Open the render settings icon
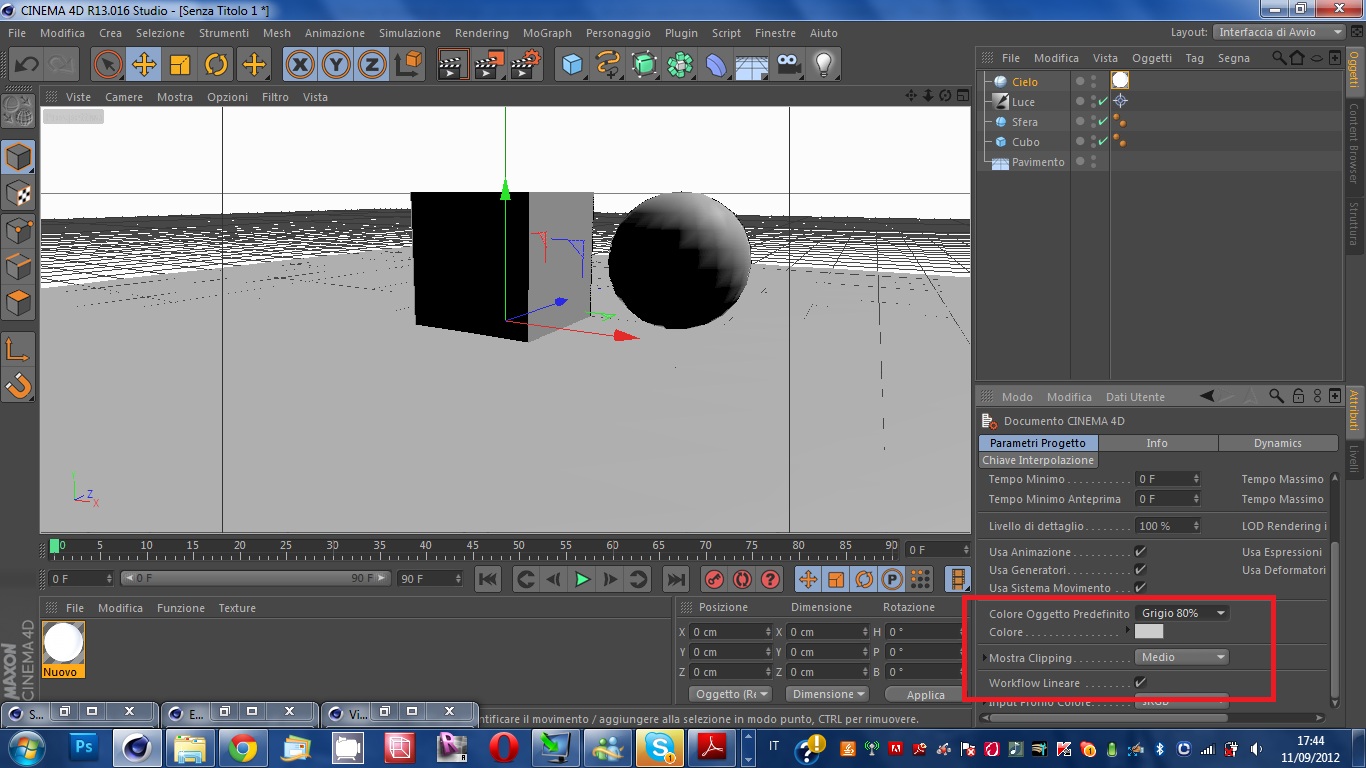1366x768 pixels. pyautogui.click(x=526, y=65)
